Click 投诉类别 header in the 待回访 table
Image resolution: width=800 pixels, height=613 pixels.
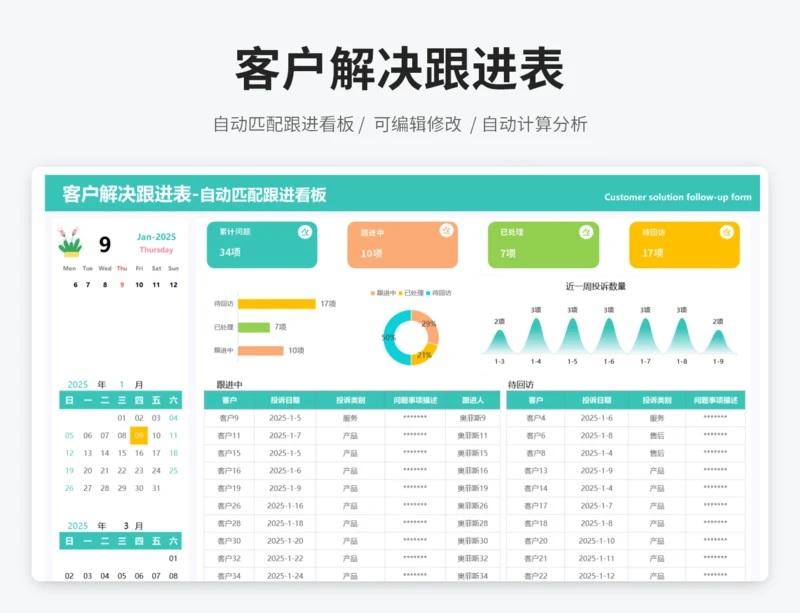(656, 400)
